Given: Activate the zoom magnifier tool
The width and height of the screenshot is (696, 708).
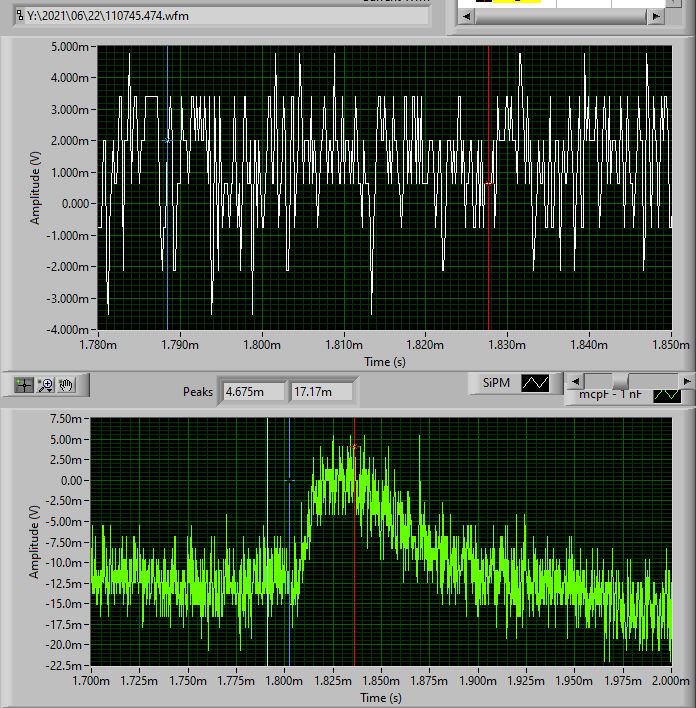Looking at the screenshot, I should [45, 384].
